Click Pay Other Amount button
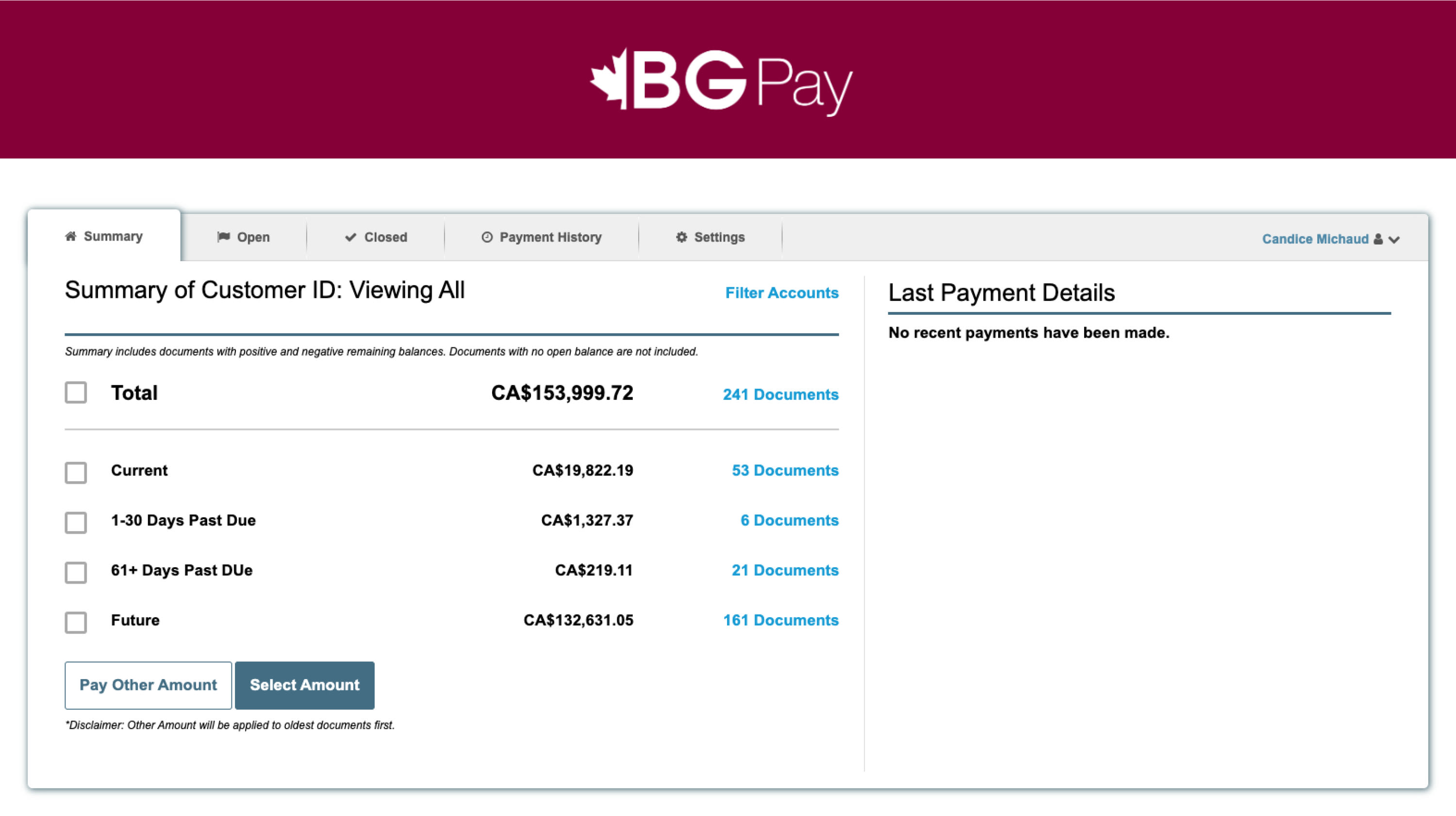Screen dimensions: 1456x816 (x=148, y=685)
